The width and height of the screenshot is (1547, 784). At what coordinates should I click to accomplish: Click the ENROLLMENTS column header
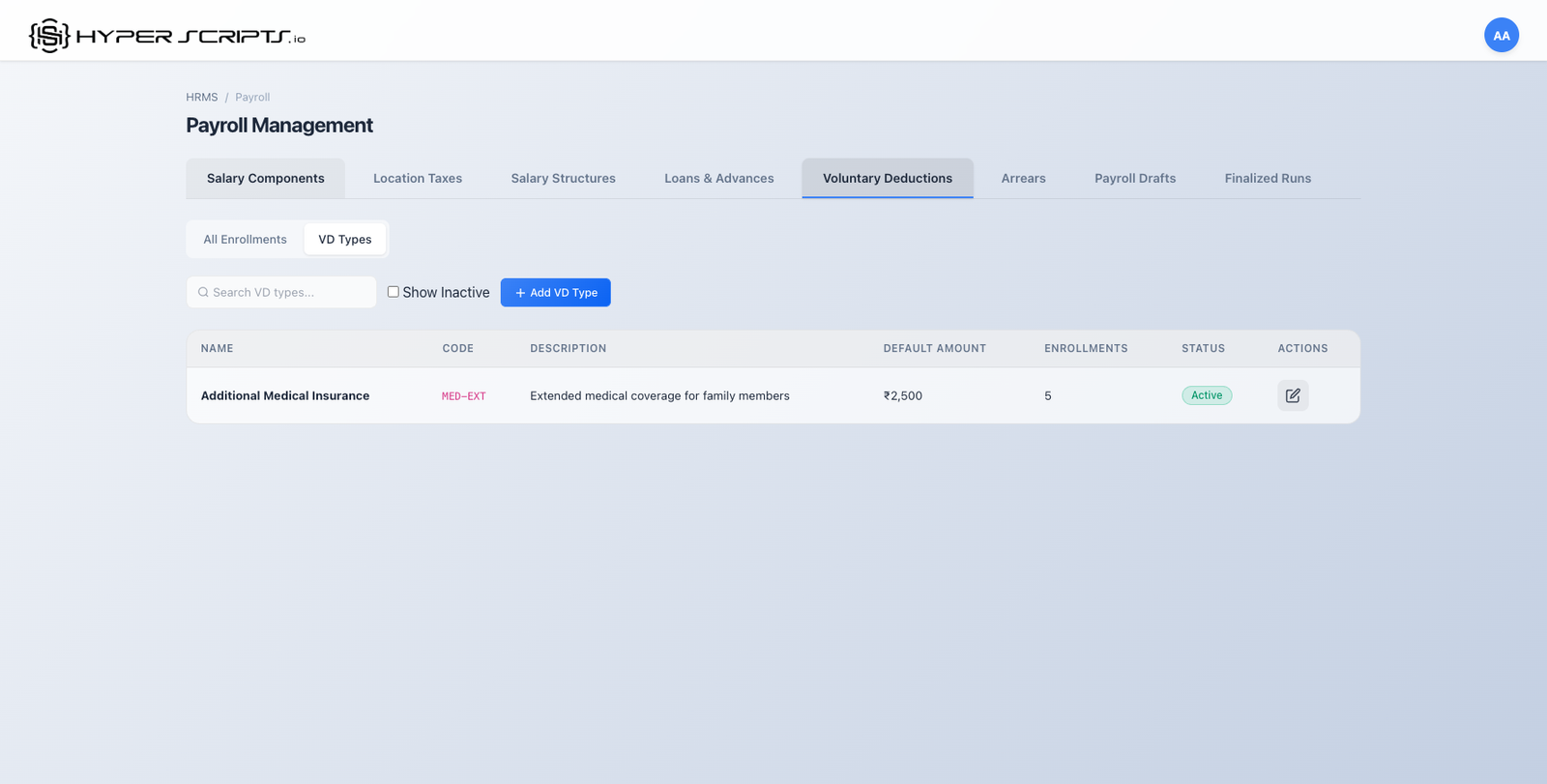[1086, 348]
